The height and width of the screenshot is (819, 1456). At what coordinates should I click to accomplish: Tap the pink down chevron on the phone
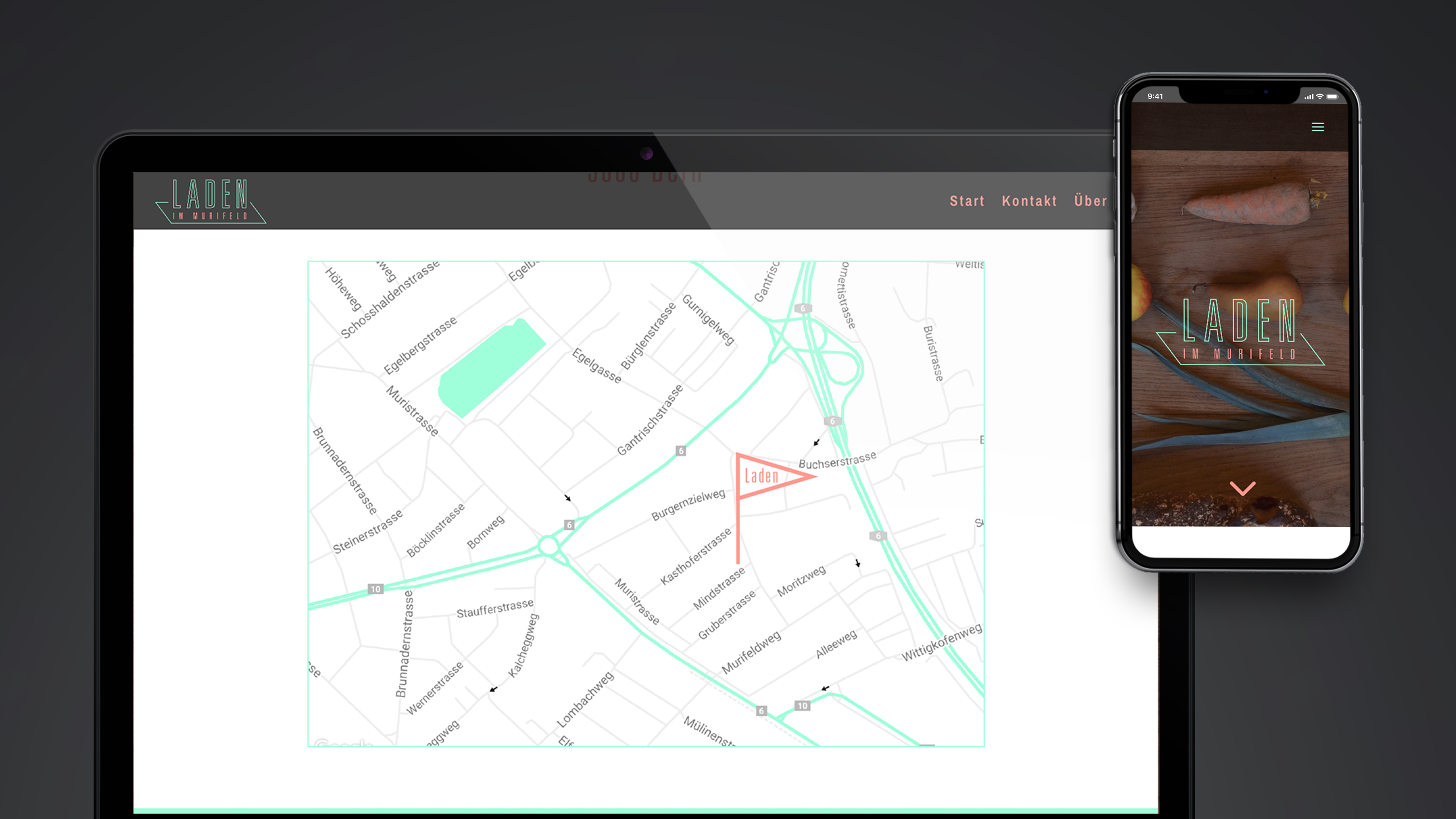pos(1242,489)
